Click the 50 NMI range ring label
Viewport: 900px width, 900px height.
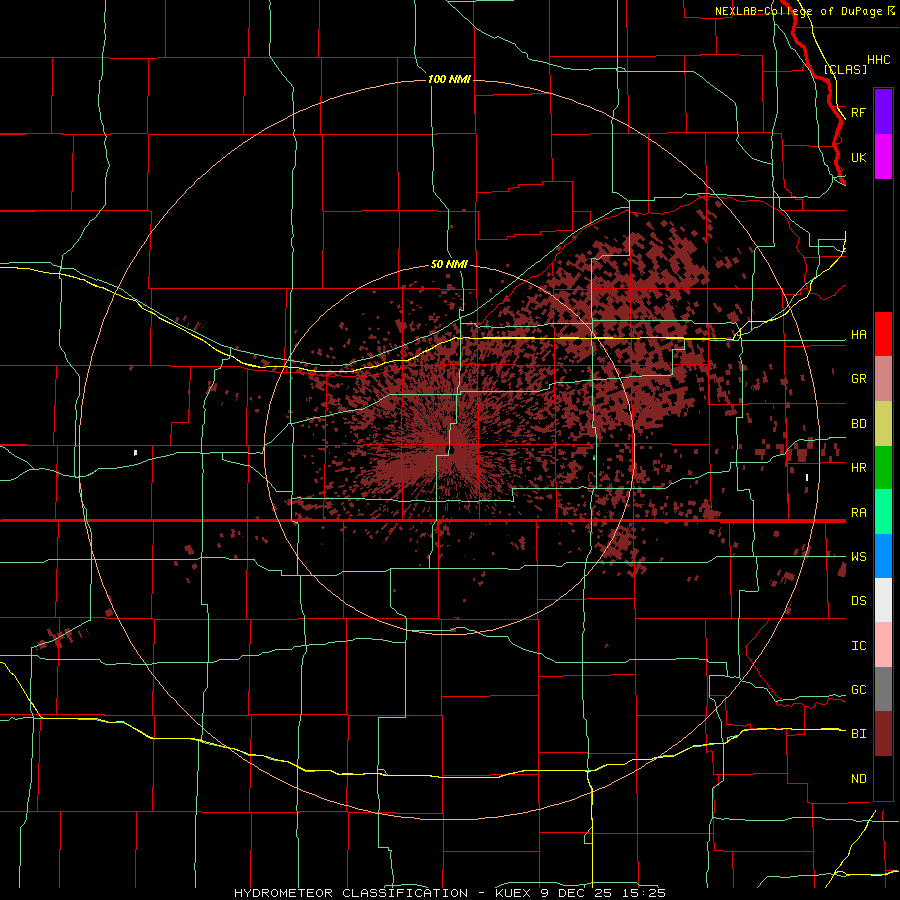pos(449,264)
